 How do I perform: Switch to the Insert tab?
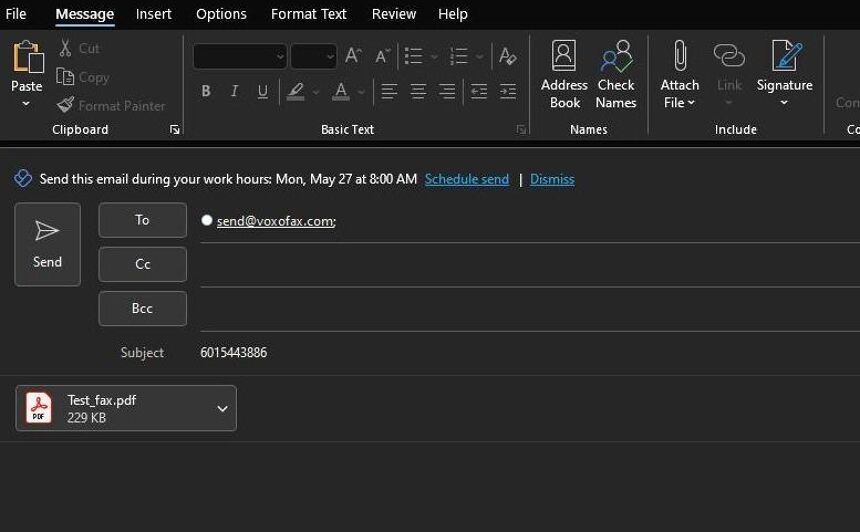154,14
